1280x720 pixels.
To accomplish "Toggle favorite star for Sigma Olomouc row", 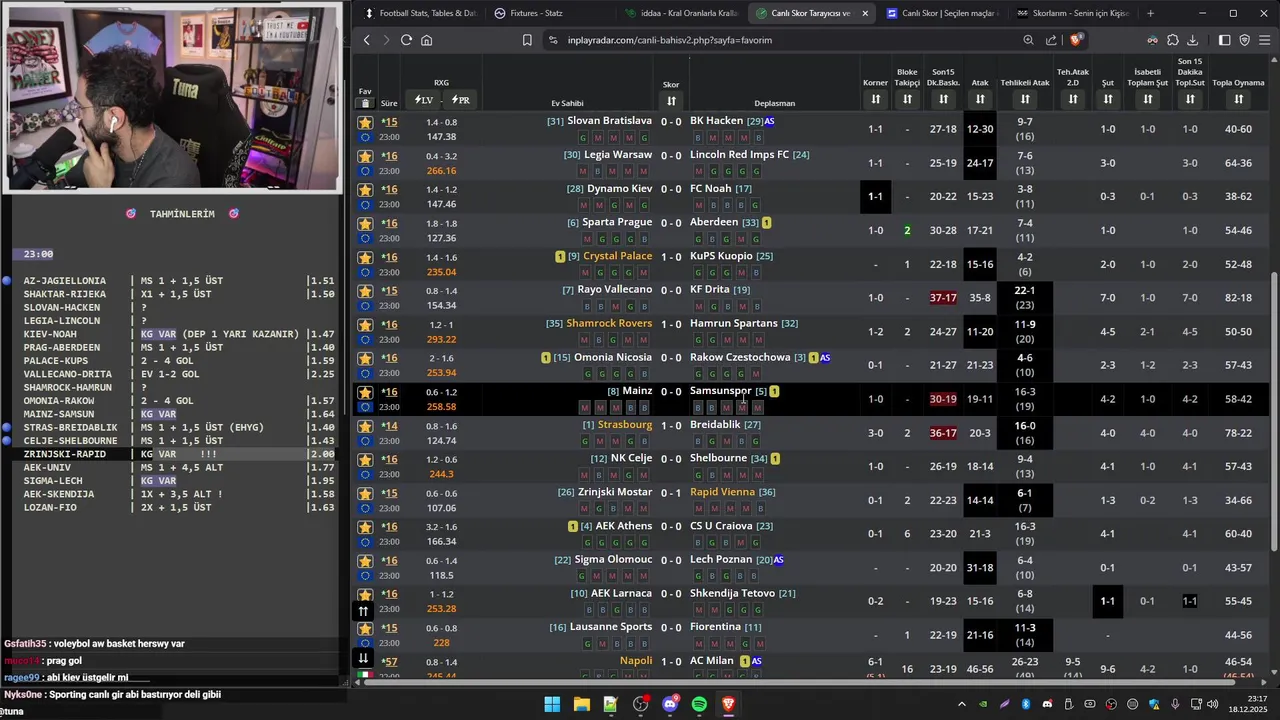I will coord(365,561).
